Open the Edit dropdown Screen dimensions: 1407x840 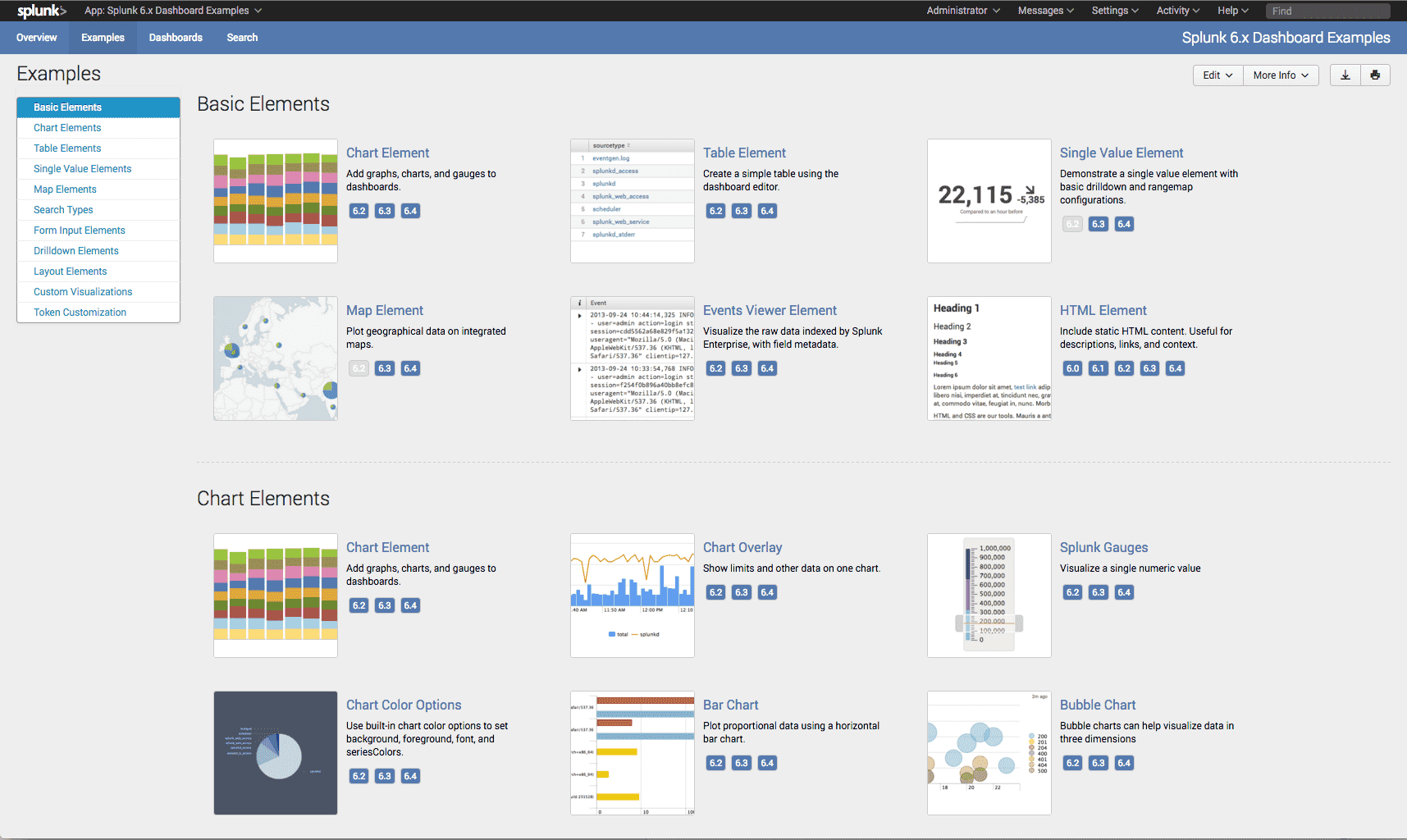pos(1217,75)
